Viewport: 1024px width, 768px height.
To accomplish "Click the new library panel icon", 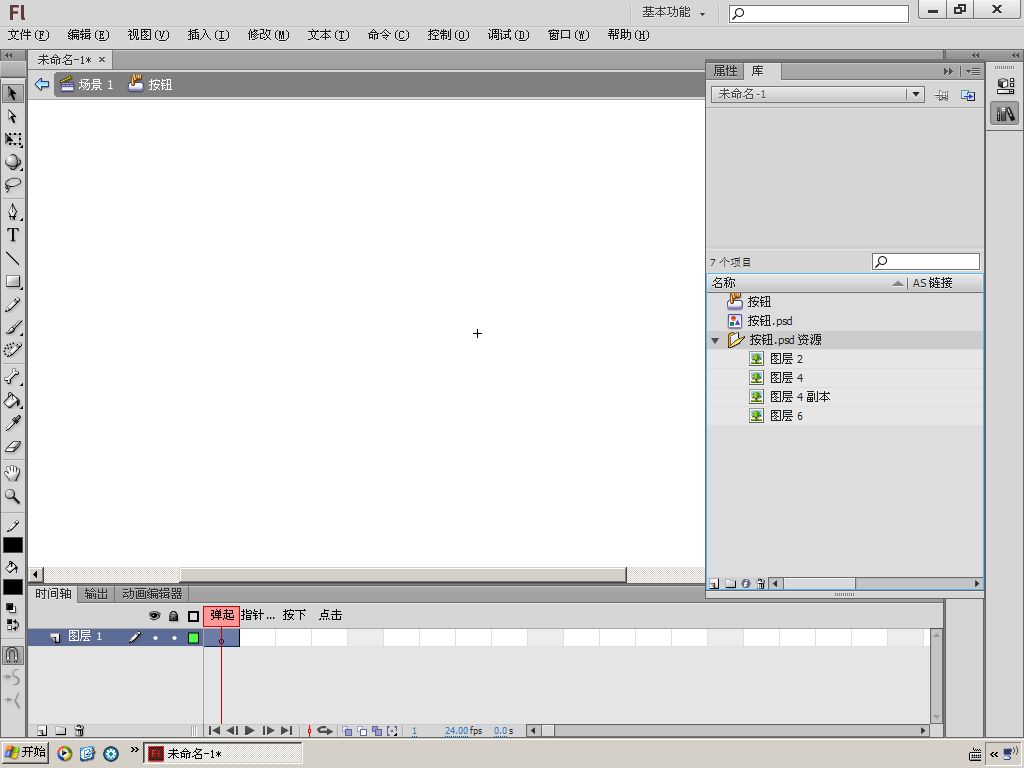I will tap(968, 95).
